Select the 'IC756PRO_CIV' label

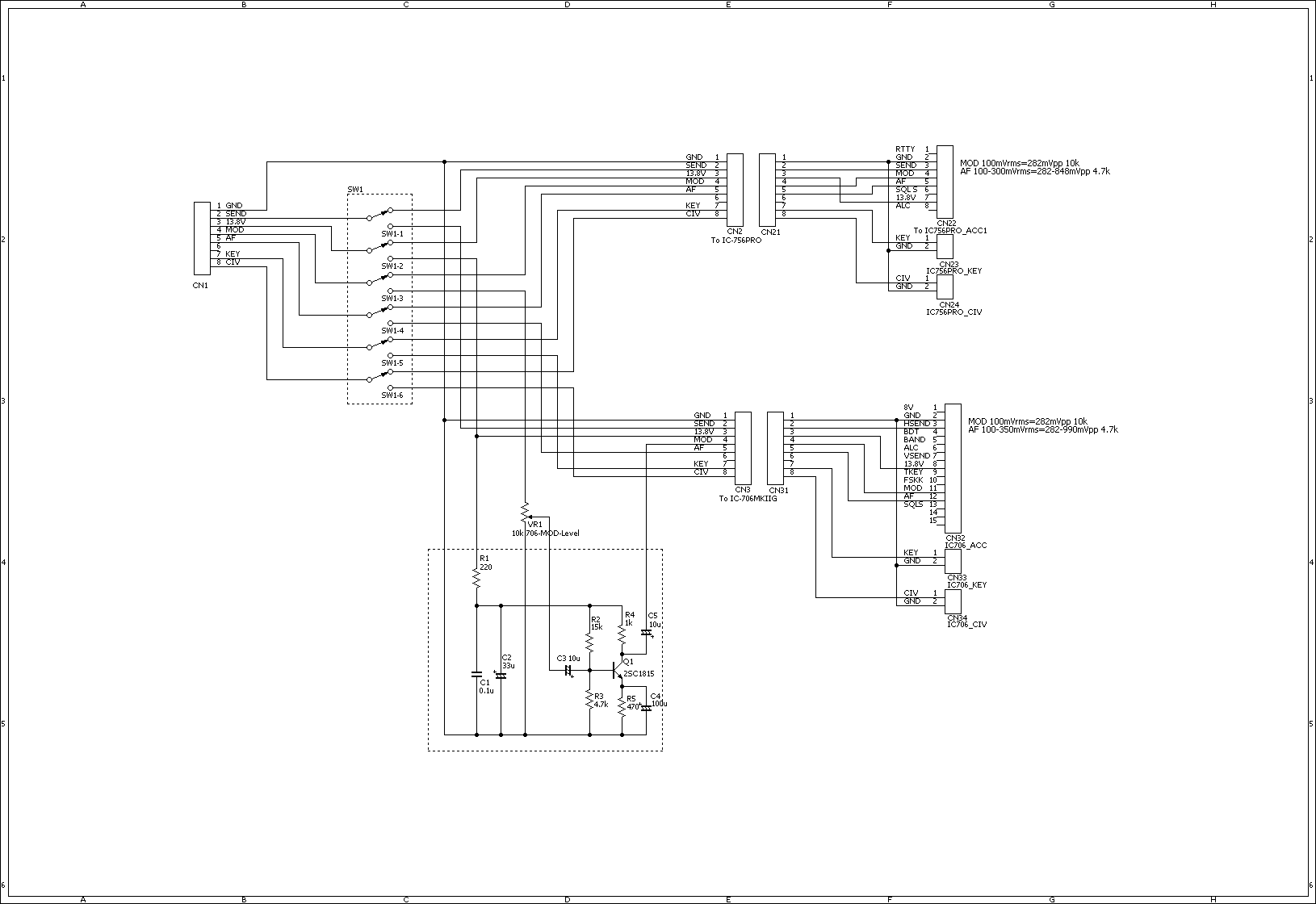[953, 312]
